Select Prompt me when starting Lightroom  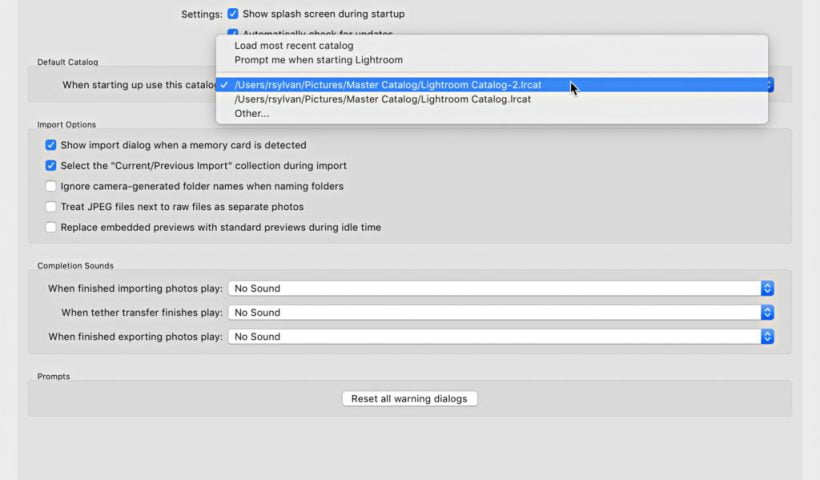point(318,60)
